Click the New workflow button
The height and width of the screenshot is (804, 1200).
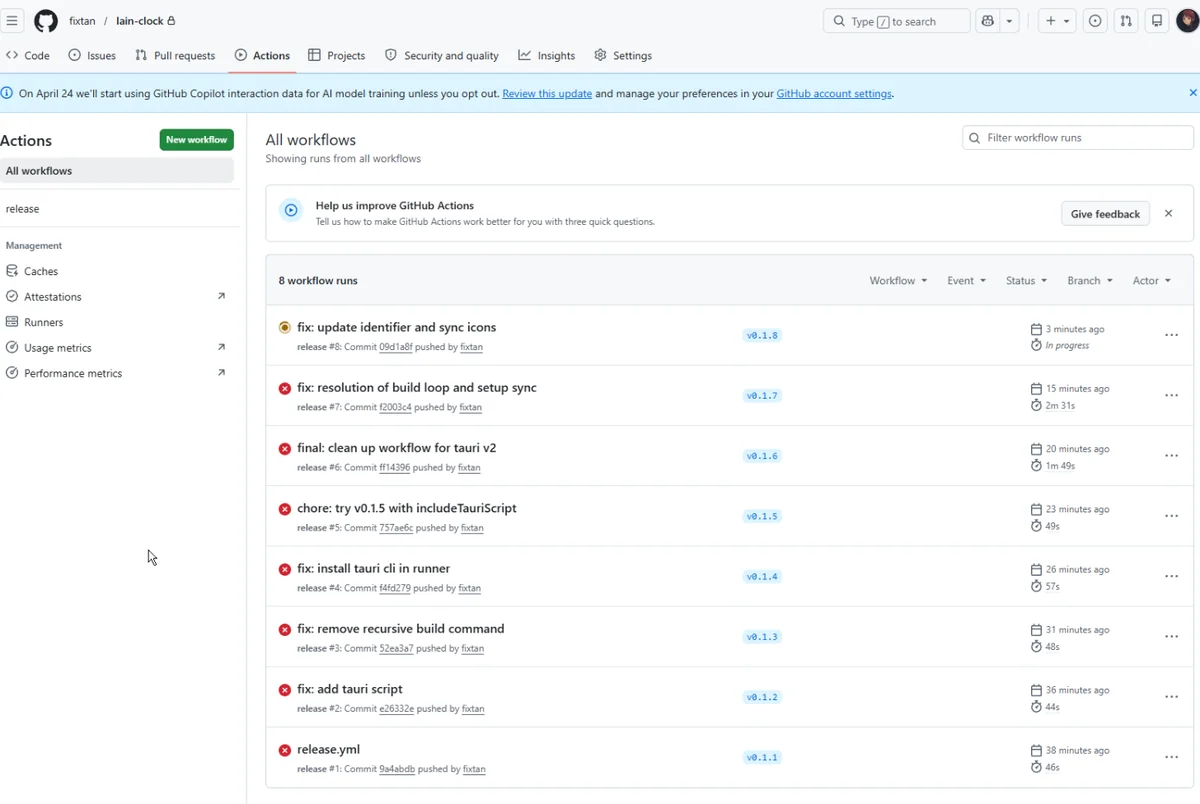coord(196,140)
